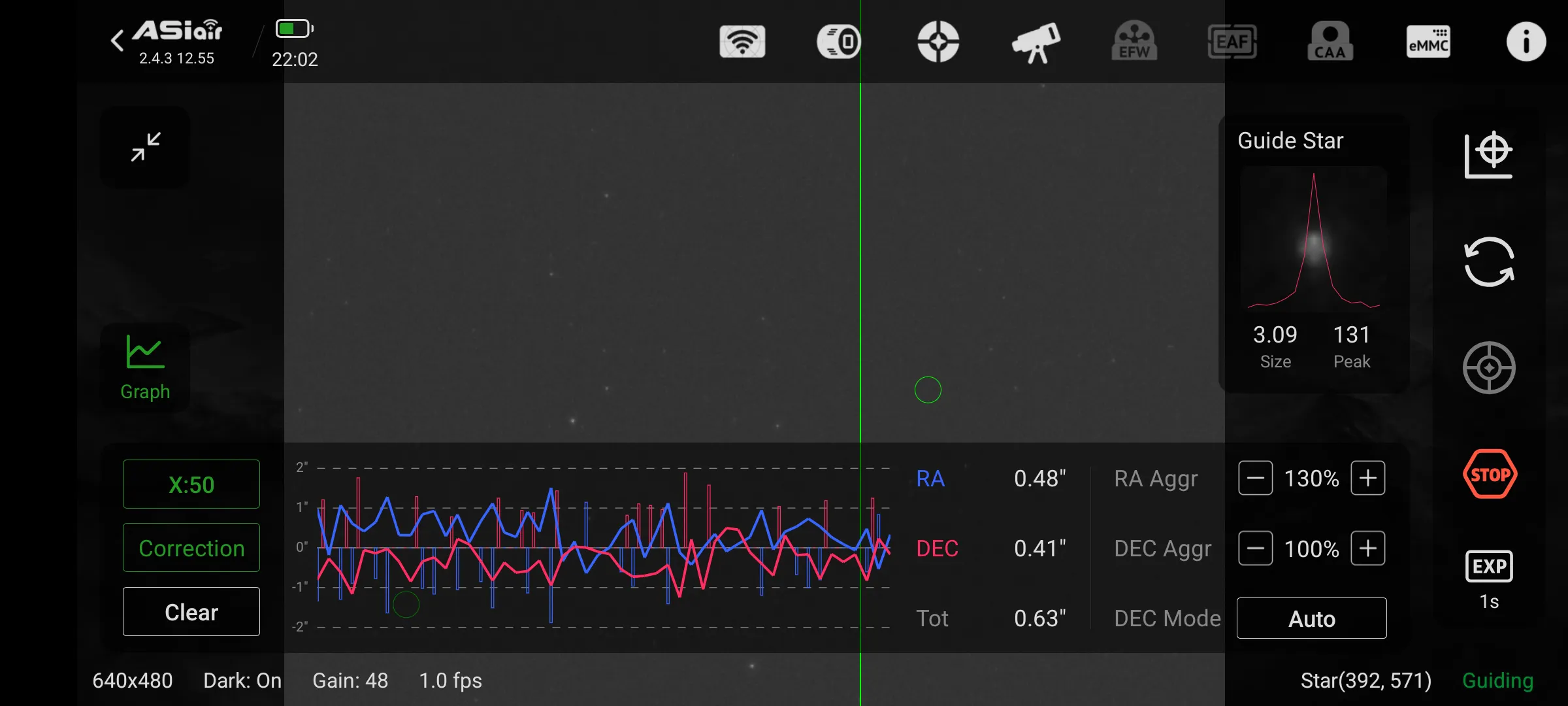Collapse the guiding view with shrink arrows
The width and height of the screenshot is (1568, 706).
pyautogui.click(x=145, y=147)
